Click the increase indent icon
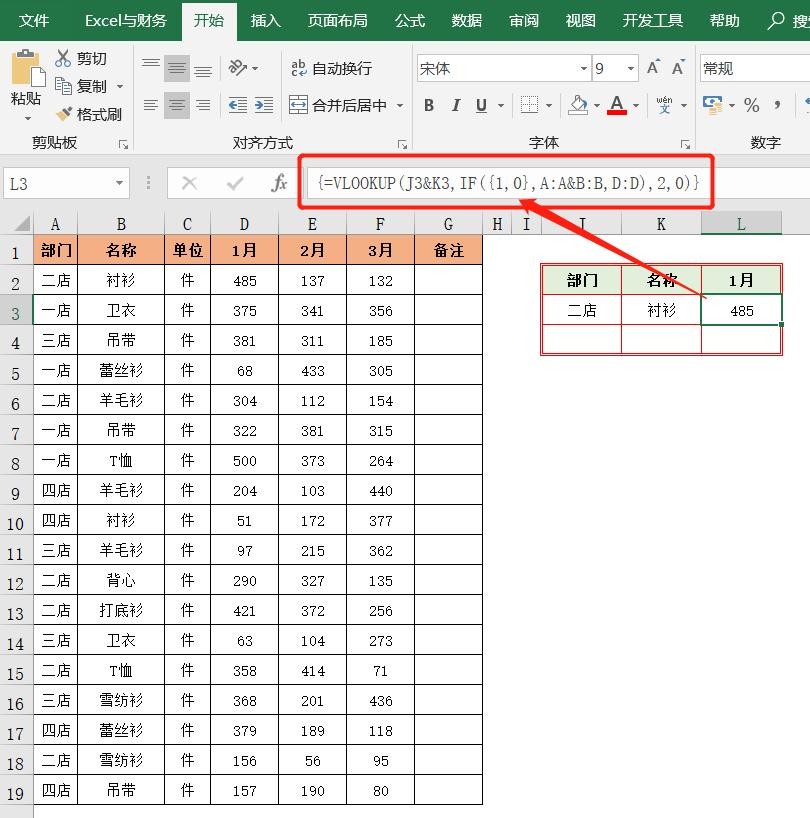 pos(263,105)
